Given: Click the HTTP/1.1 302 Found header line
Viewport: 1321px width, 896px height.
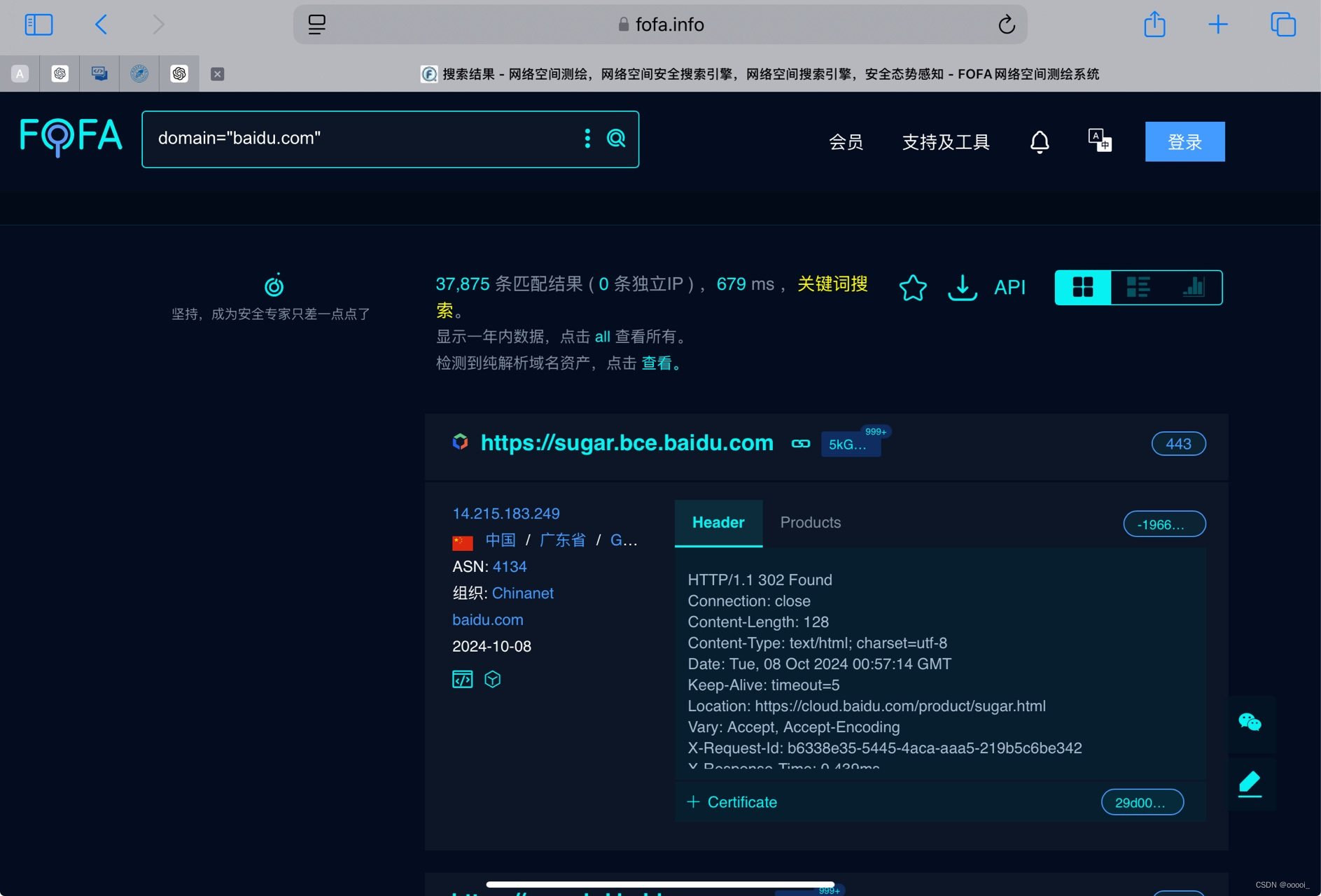Looking at the screenshot, I should (760, 580).
